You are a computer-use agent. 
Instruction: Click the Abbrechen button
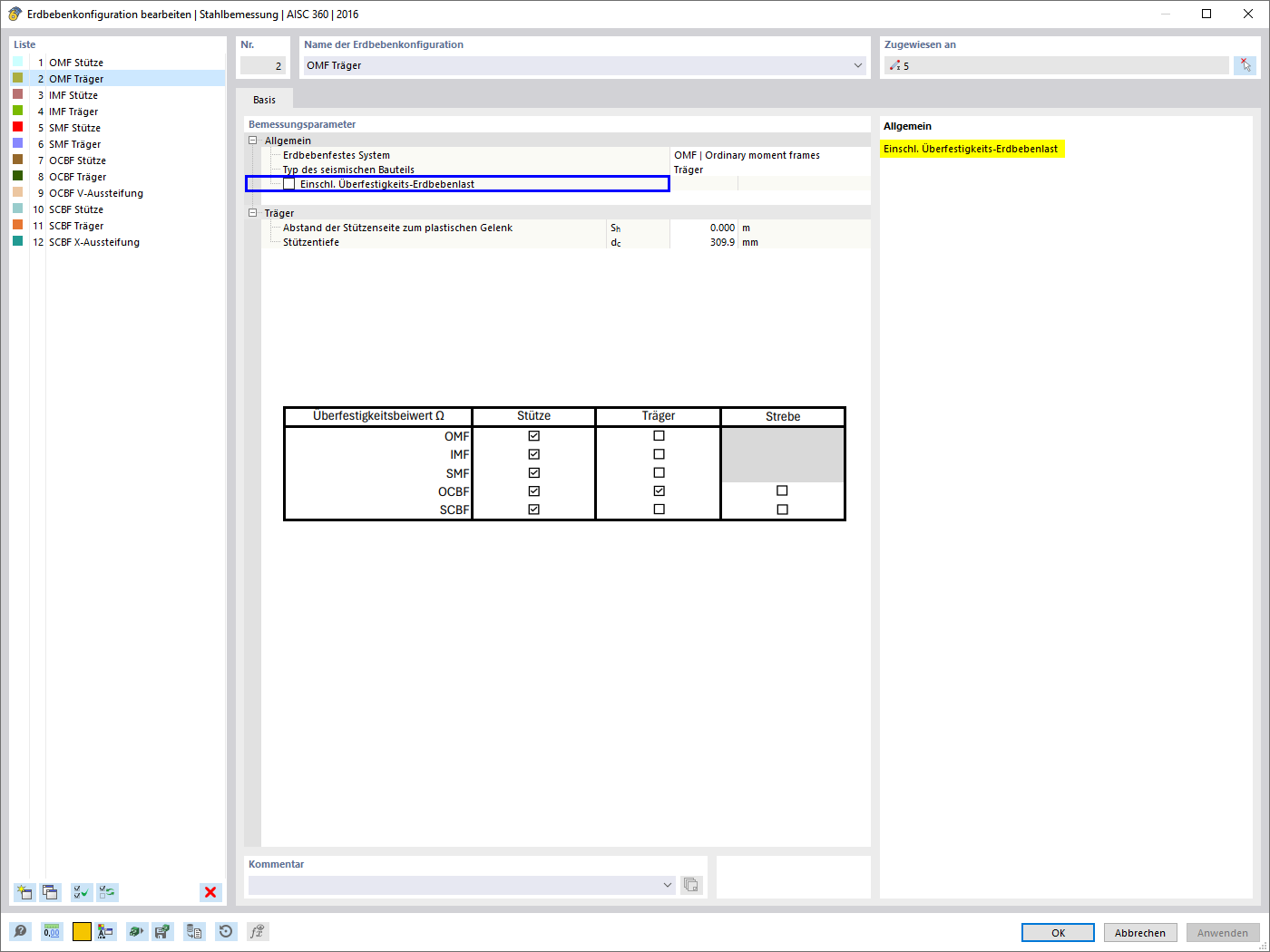pyautogui.click(x=1140, y=932)
